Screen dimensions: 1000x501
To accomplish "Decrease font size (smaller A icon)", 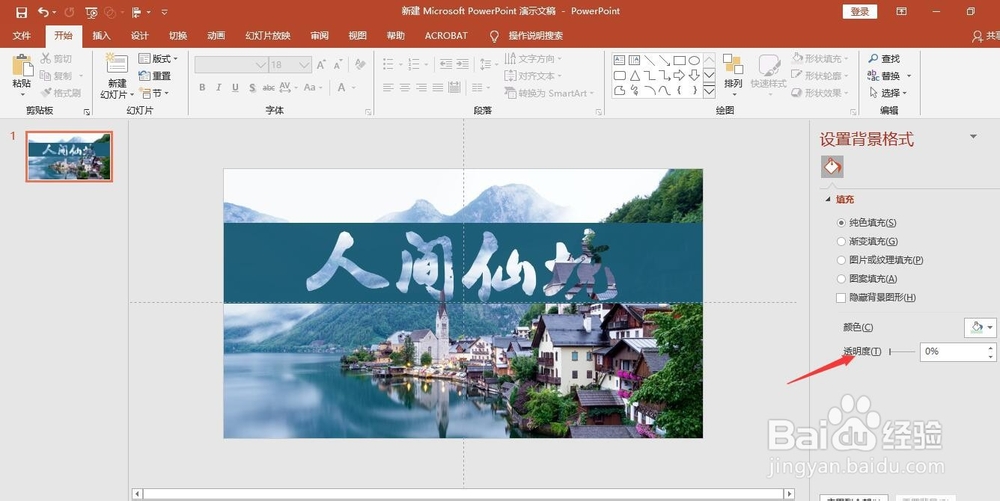I will [338, 64].
